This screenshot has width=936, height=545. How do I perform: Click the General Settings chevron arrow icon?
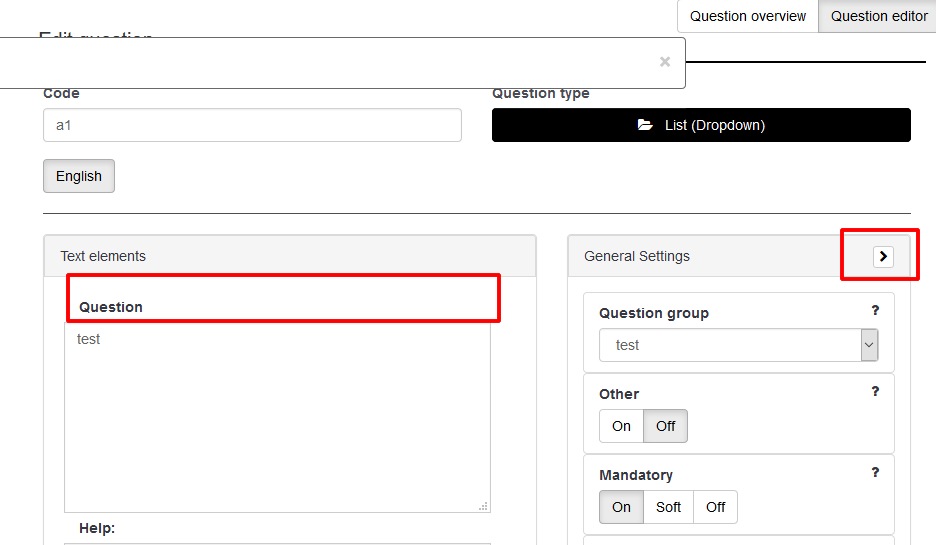882,256
